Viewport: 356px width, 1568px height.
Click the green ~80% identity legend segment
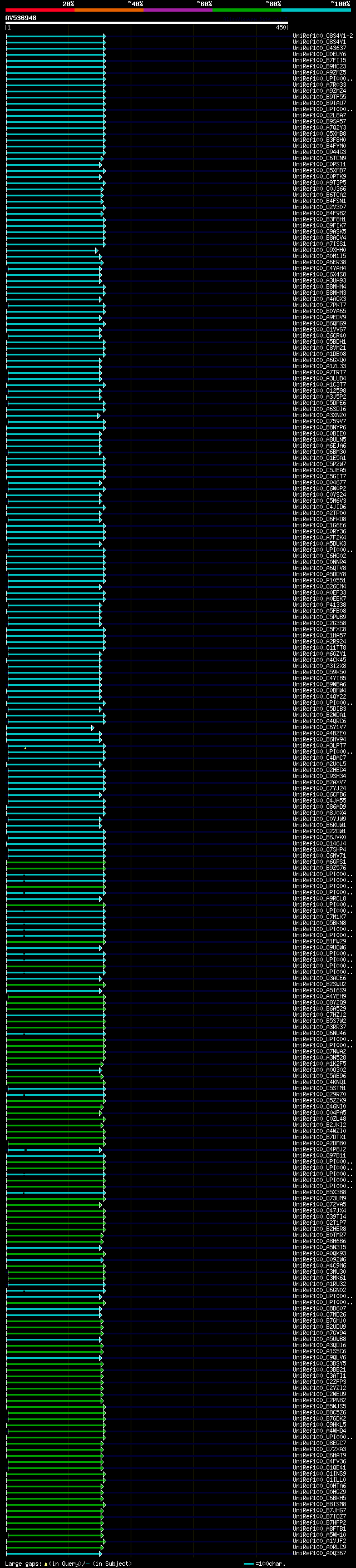[247, 10]
